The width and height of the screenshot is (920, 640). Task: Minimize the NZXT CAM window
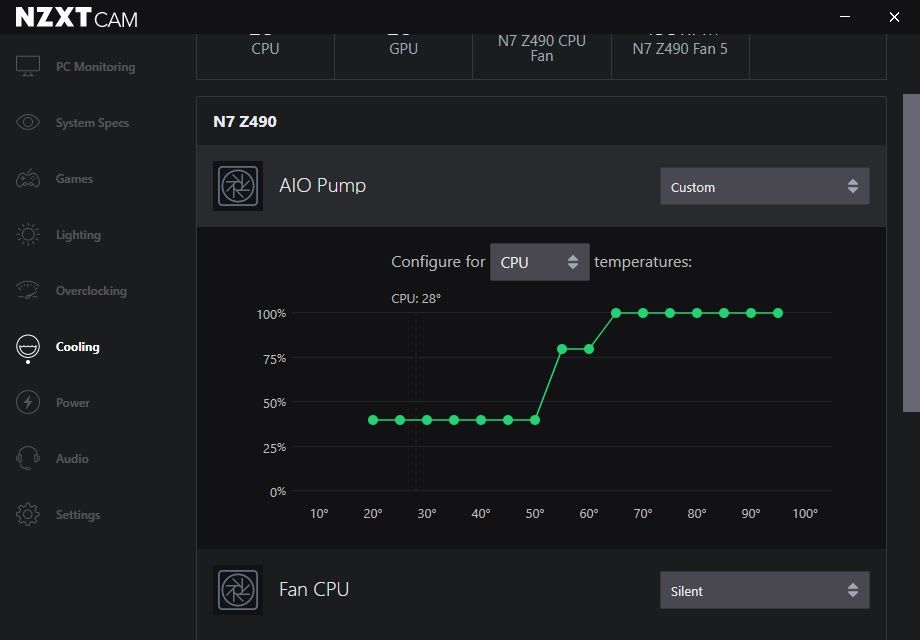845,16
